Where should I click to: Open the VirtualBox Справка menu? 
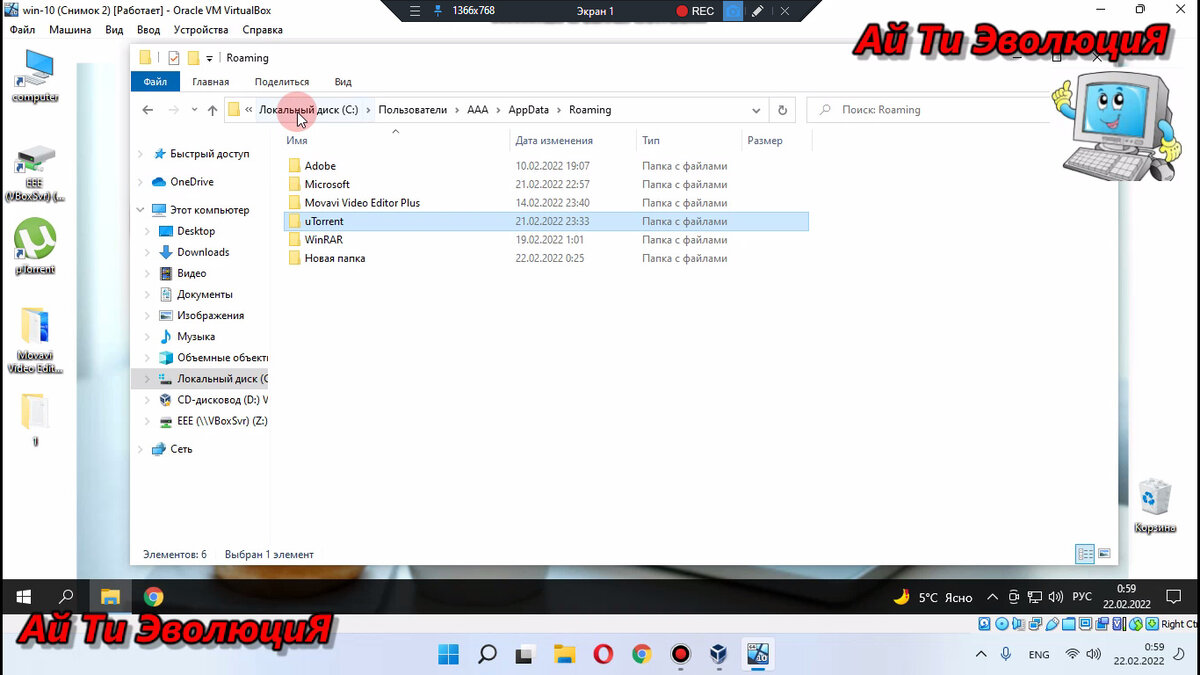(262, 30)
